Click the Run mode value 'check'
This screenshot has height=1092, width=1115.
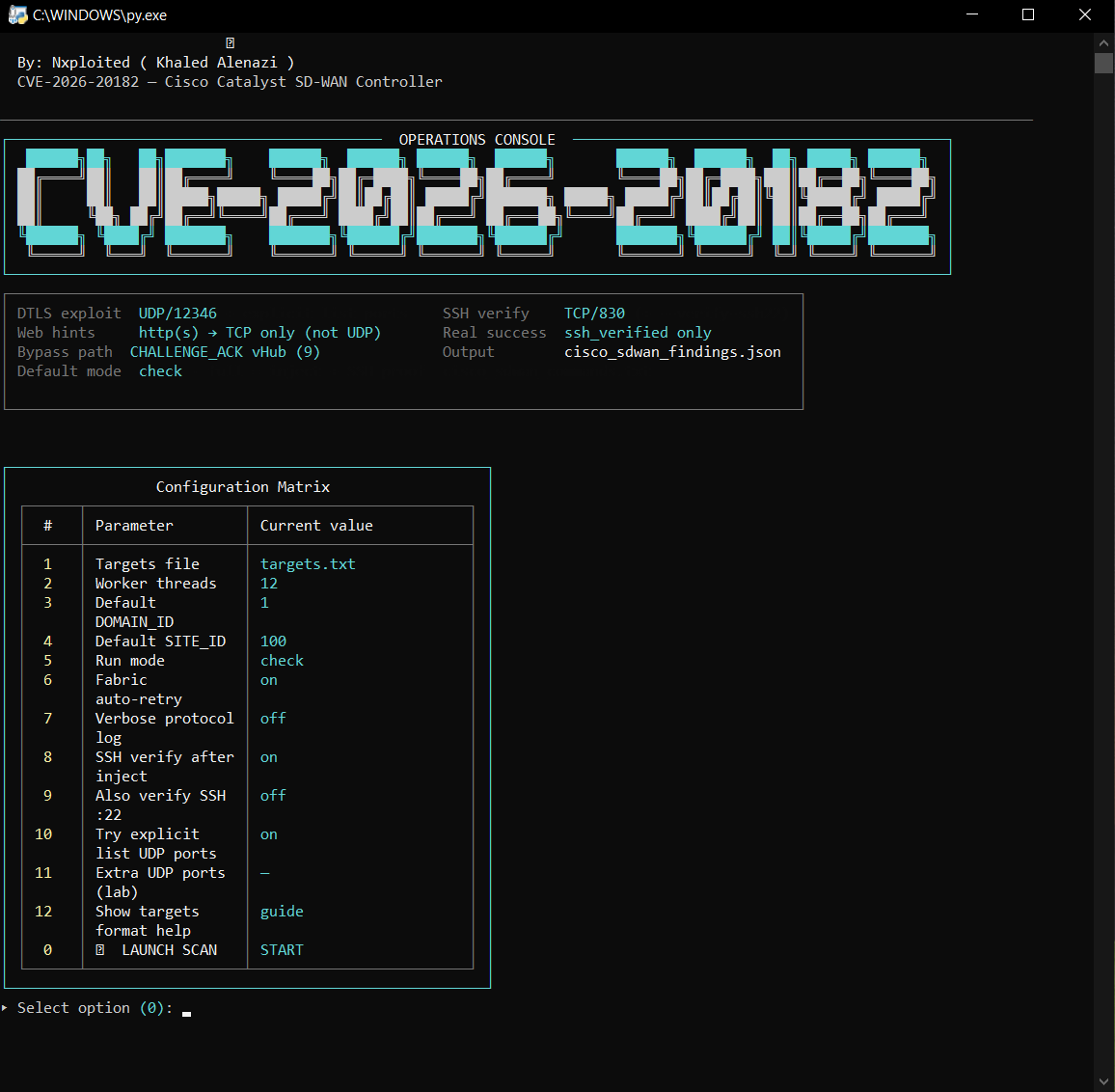point(282,660)
